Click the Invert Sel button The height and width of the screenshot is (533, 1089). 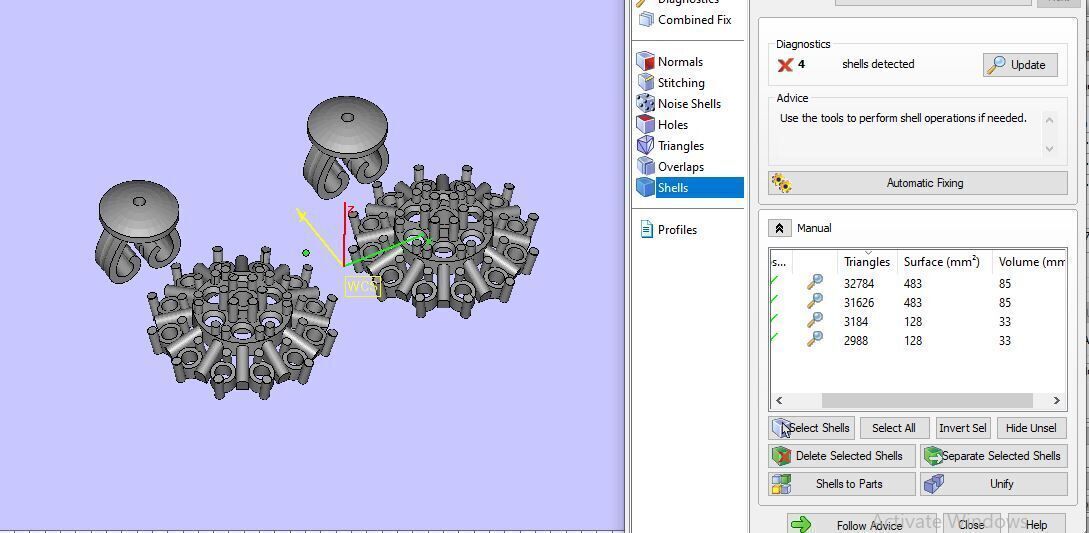(x=963, y=428)
